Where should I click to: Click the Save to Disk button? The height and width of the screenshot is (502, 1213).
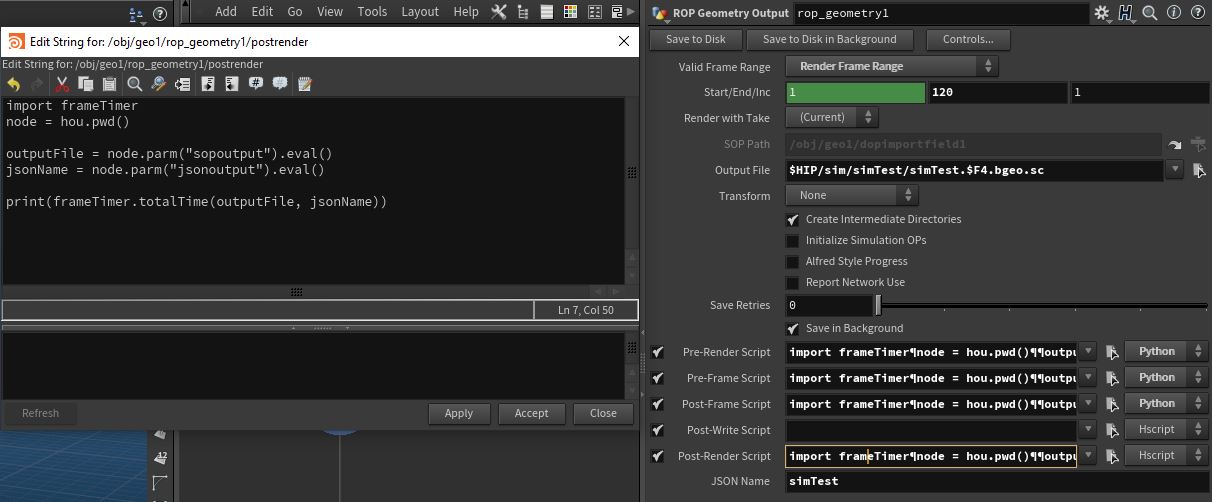(x=696, y=40)
